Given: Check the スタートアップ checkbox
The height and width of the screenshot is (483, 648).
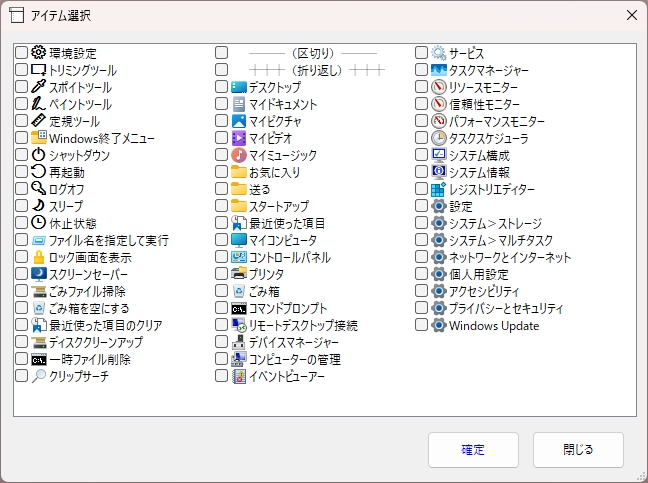Looking at the screenshot, I should pyautogui.click(x=222, y=205).
